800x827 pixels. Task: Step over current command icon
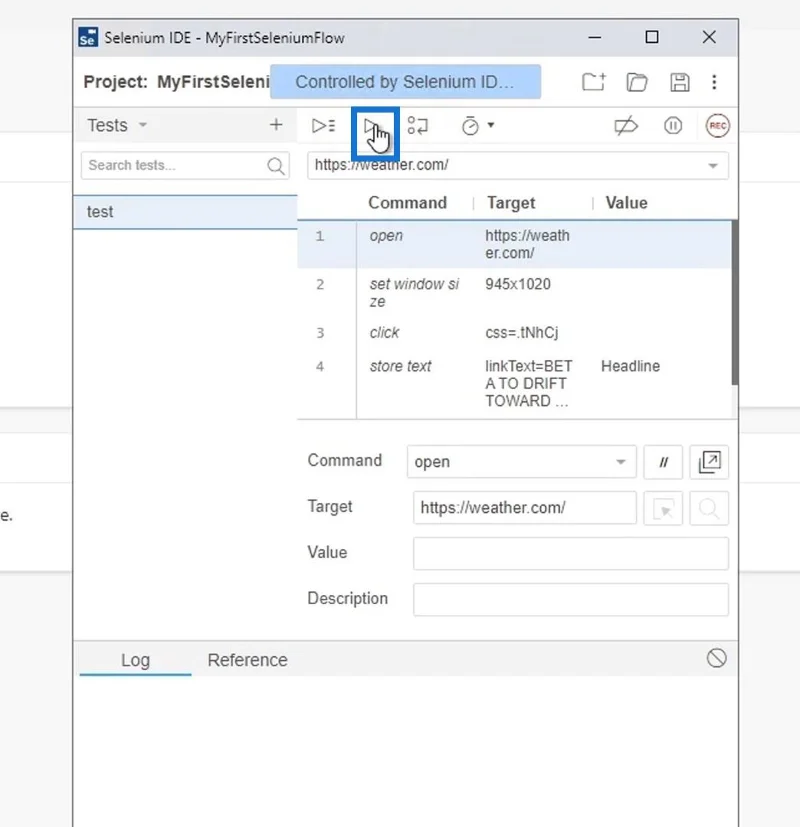coord(418,126)
